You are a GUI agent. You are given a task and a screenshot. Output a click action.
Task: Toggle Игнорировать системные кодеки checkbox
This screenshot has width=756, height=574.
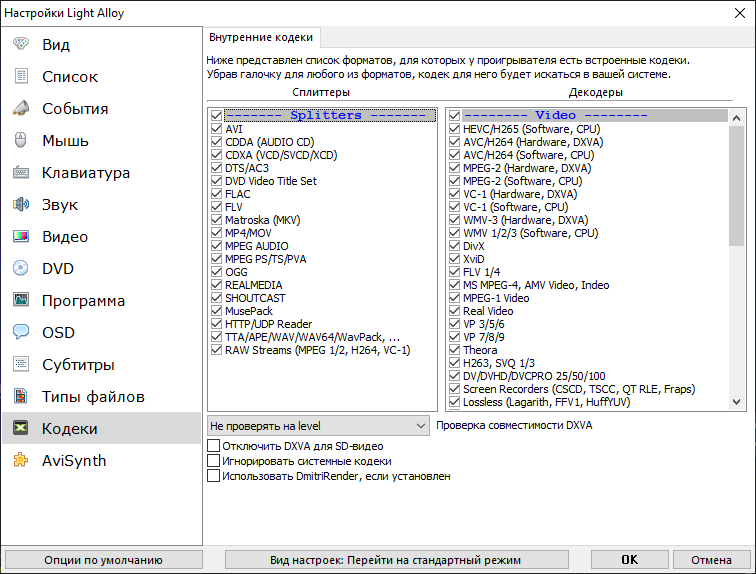(213, 461)
